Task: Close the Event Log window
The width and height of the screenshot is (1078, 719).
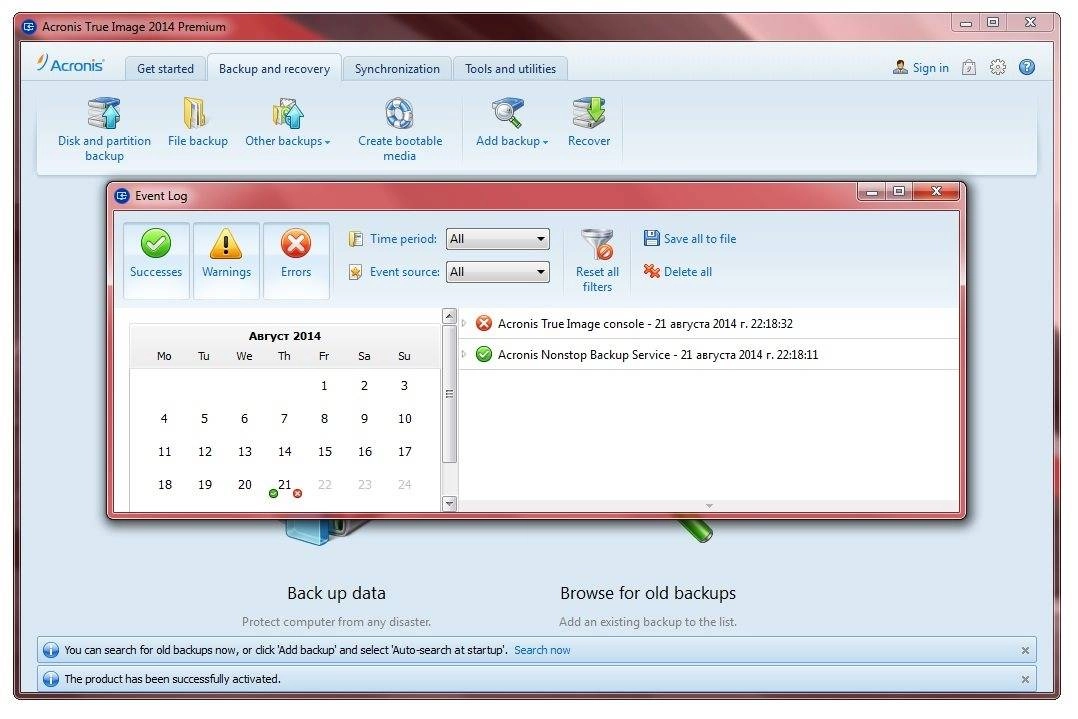Action: pos(936,191)
